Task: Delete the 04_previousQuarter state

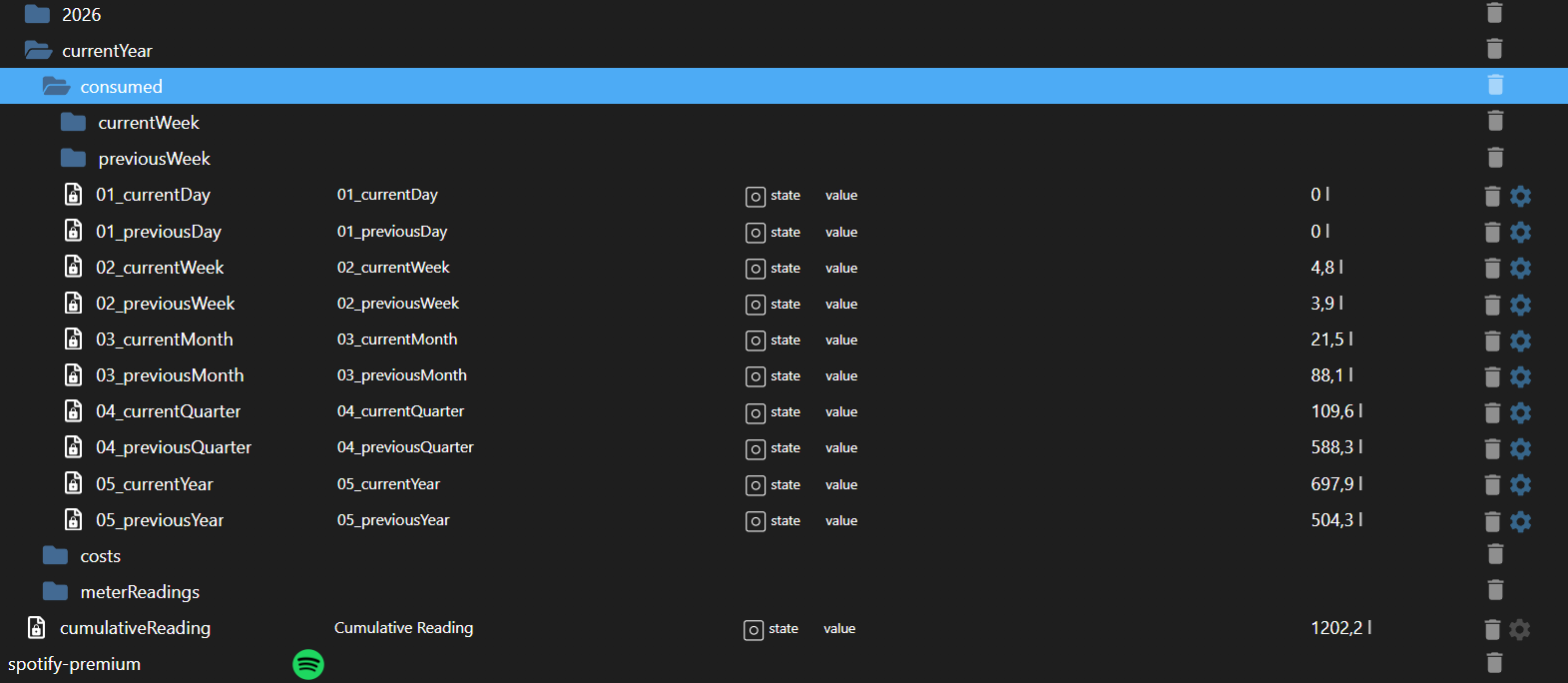Action: [x=1492, y=448]
